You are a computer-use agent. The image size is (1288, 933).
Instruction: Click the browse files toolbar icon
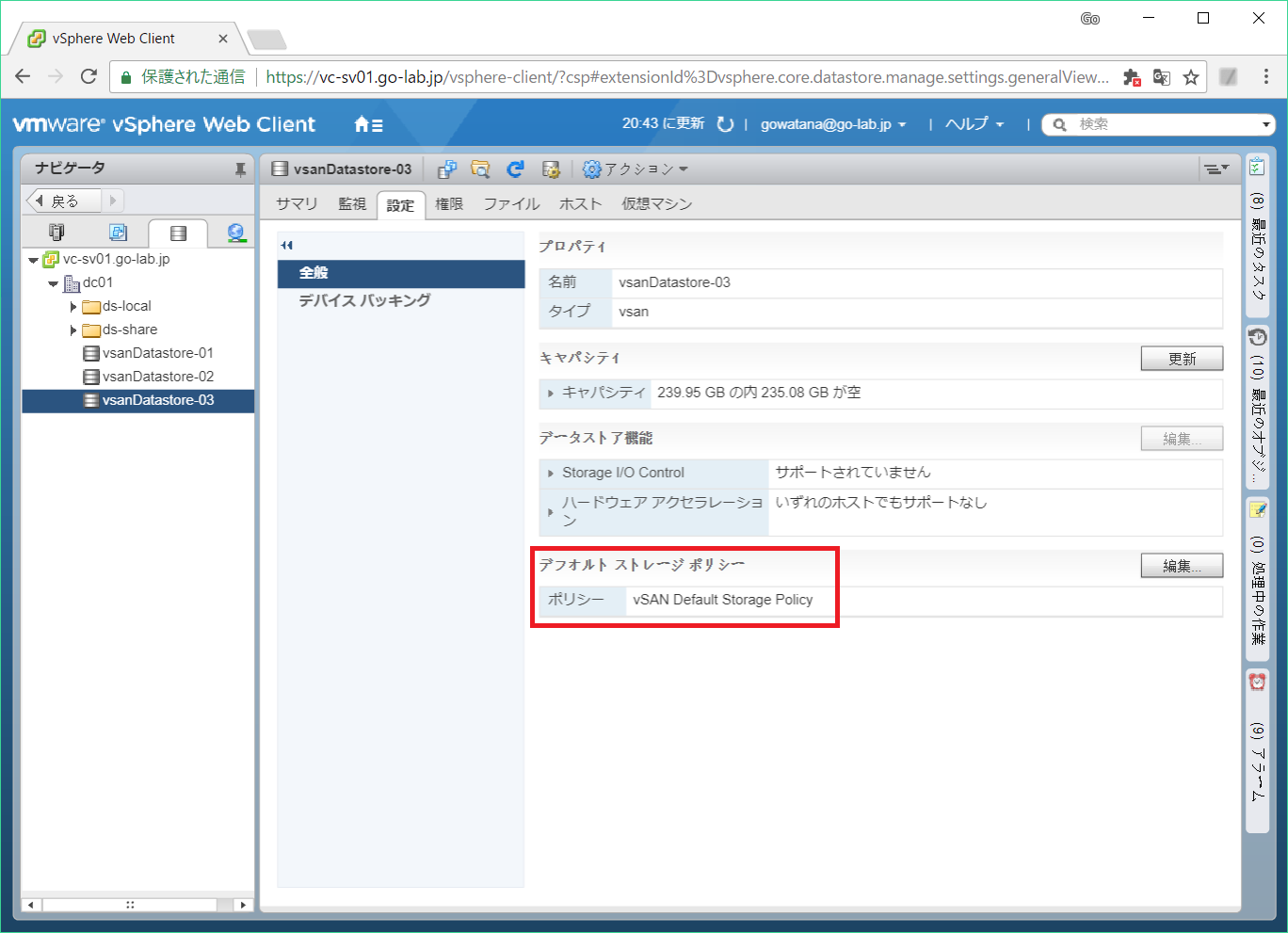[x=480, y=169]
